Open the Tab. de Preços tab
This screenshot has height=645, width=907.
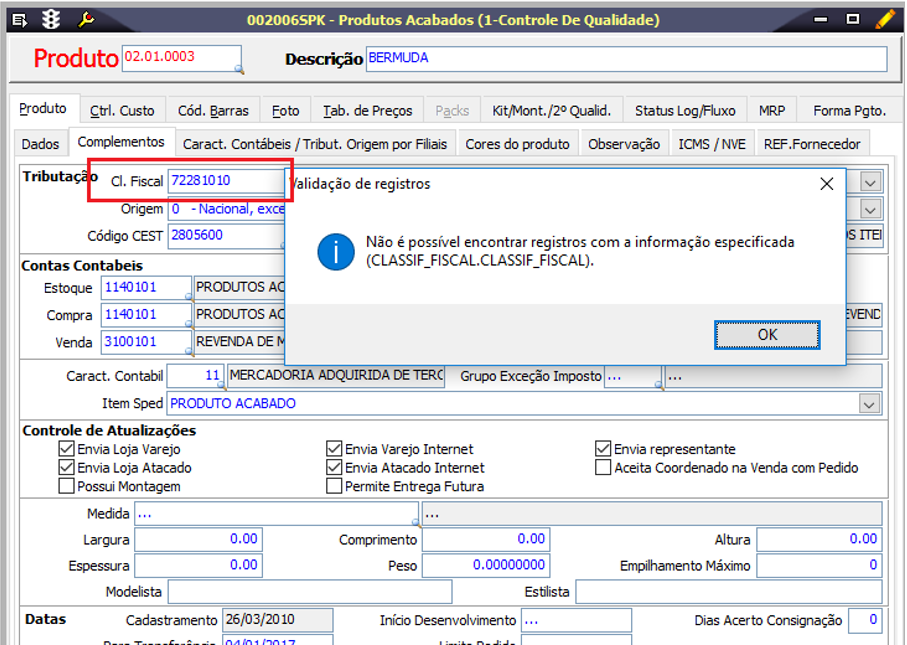pyautogui.click(x=367, y=111)
